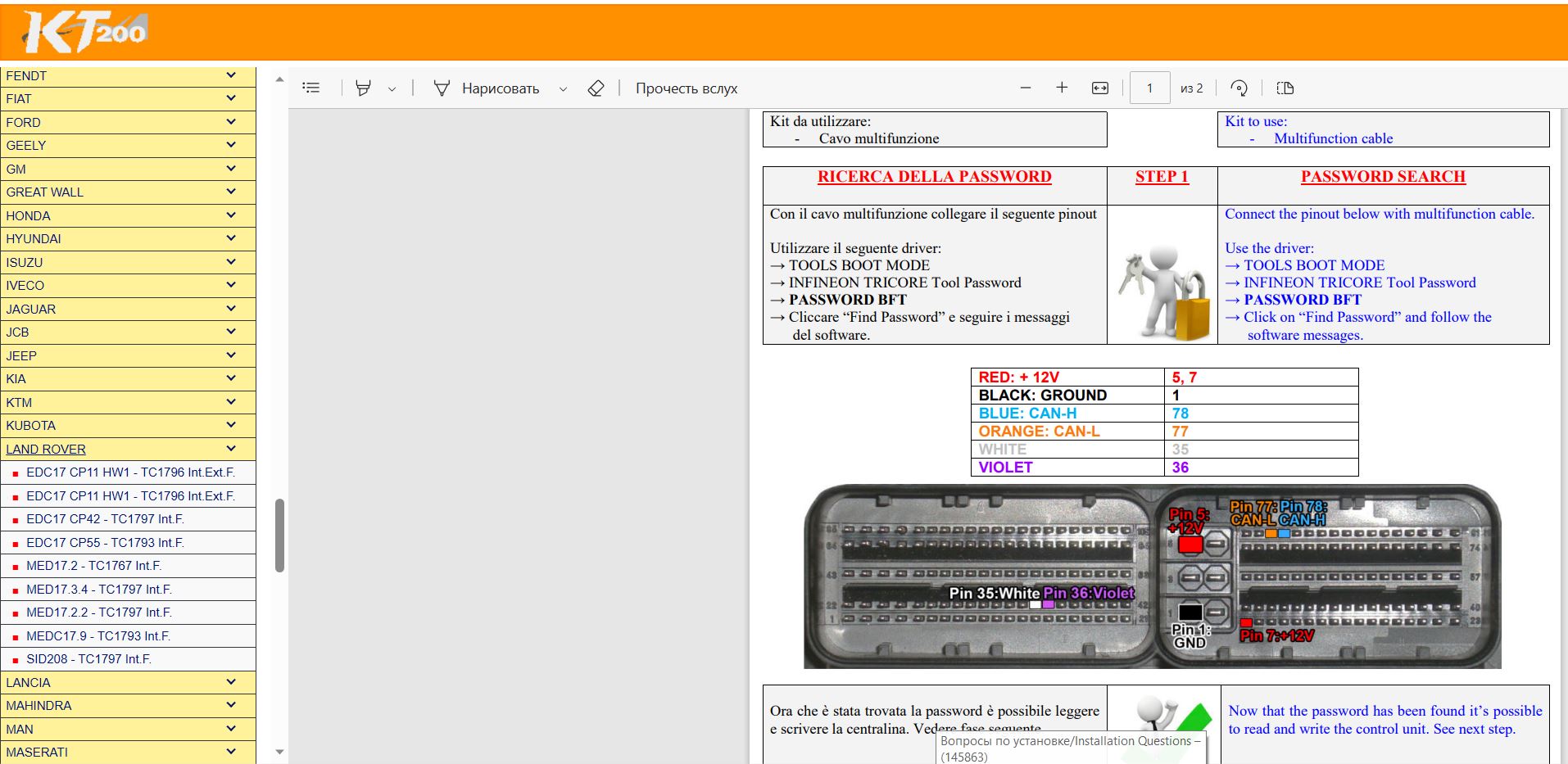The image size is (1568, 764).
Task: Open highlighter options dropdown arrow
Action: (x=392, y=88)
